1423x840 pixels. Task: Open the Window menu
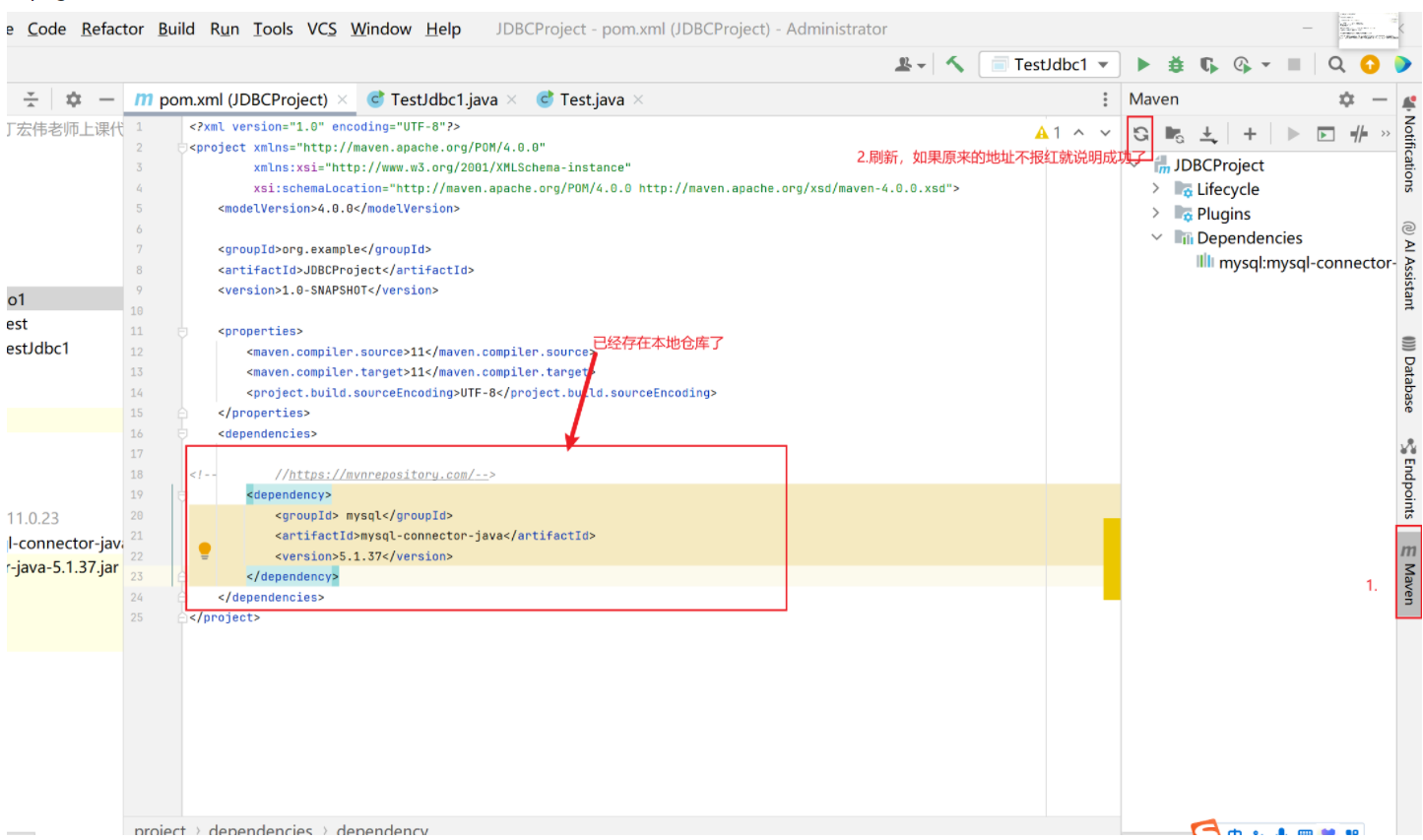click(381, 30)
